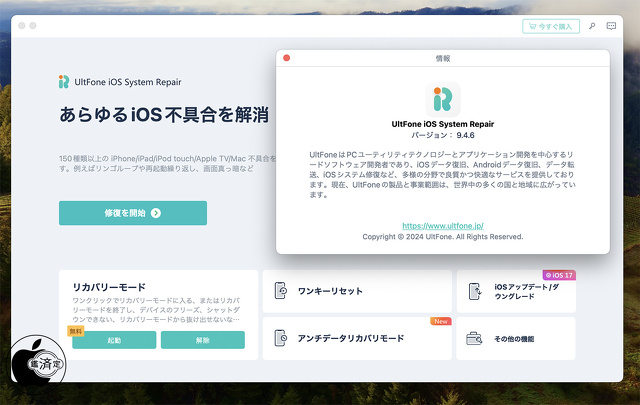Viewport: 640px width, 405px height.
Task: Click the リカバリーモード heading
Action: [x=109, y=287]
